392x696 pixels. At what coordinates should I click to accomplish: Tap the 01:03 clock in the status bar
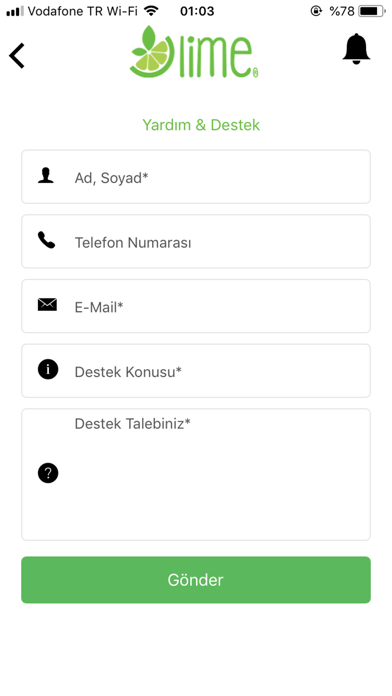[197, 11]
